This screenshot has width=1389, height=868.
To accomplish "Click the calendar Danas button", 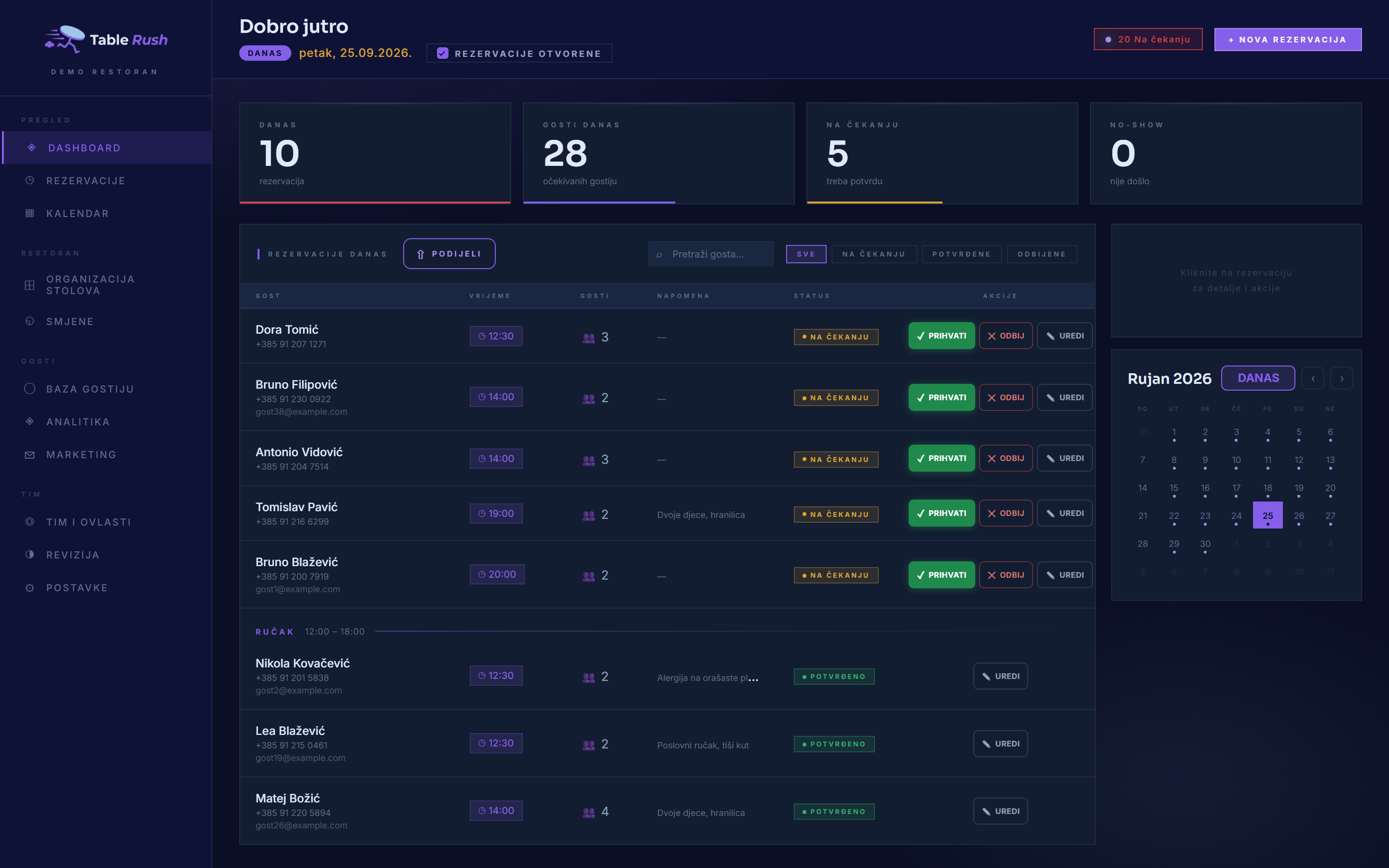I will [x=1258, y=378].
